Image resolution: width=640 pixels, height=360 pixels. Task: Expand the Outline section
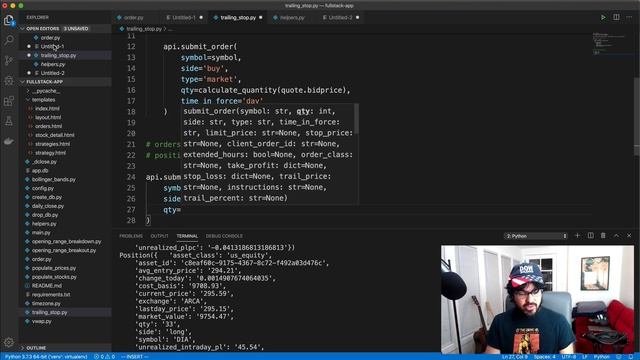65,348
